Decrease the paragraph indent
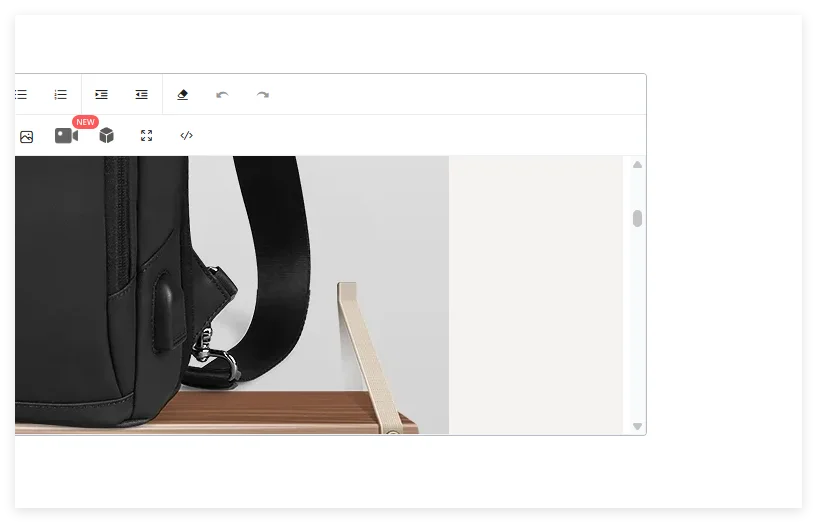This screenshot has height=523, width=817. [x=141, y=95]
